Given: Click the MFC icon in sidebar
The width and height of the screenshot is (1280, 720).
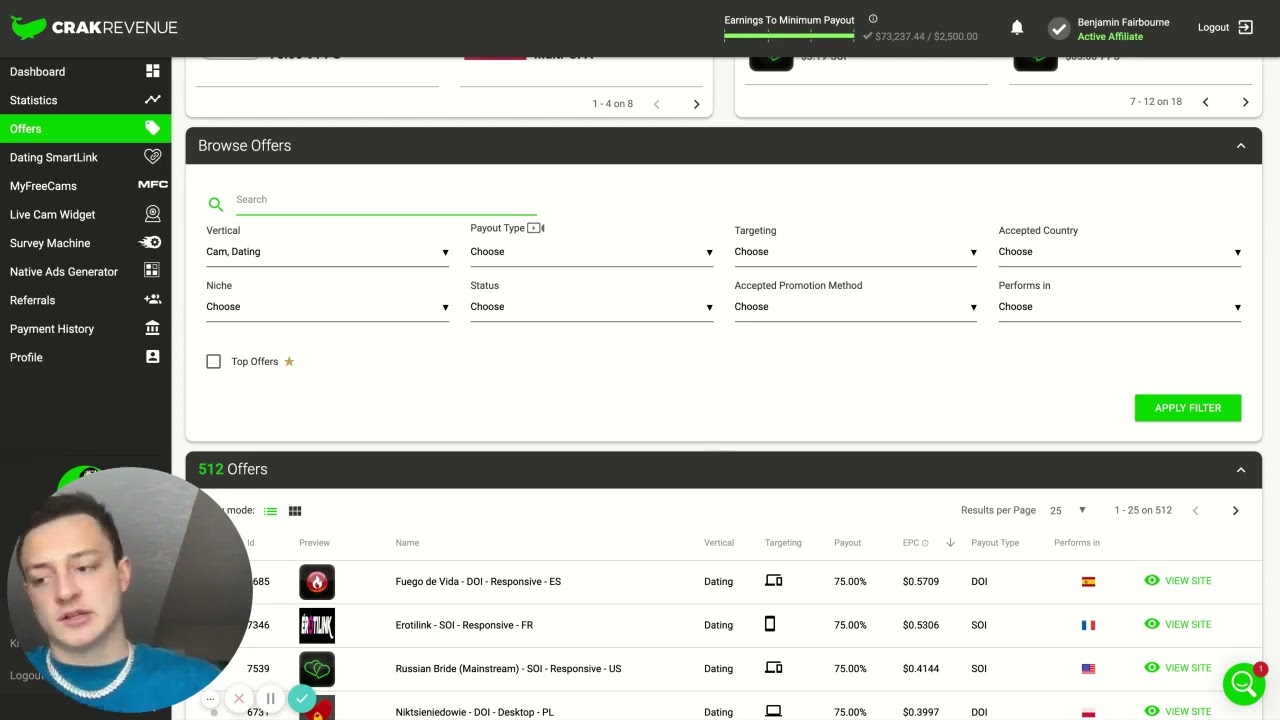Looking at the screenshot, I should pos(152,185).
